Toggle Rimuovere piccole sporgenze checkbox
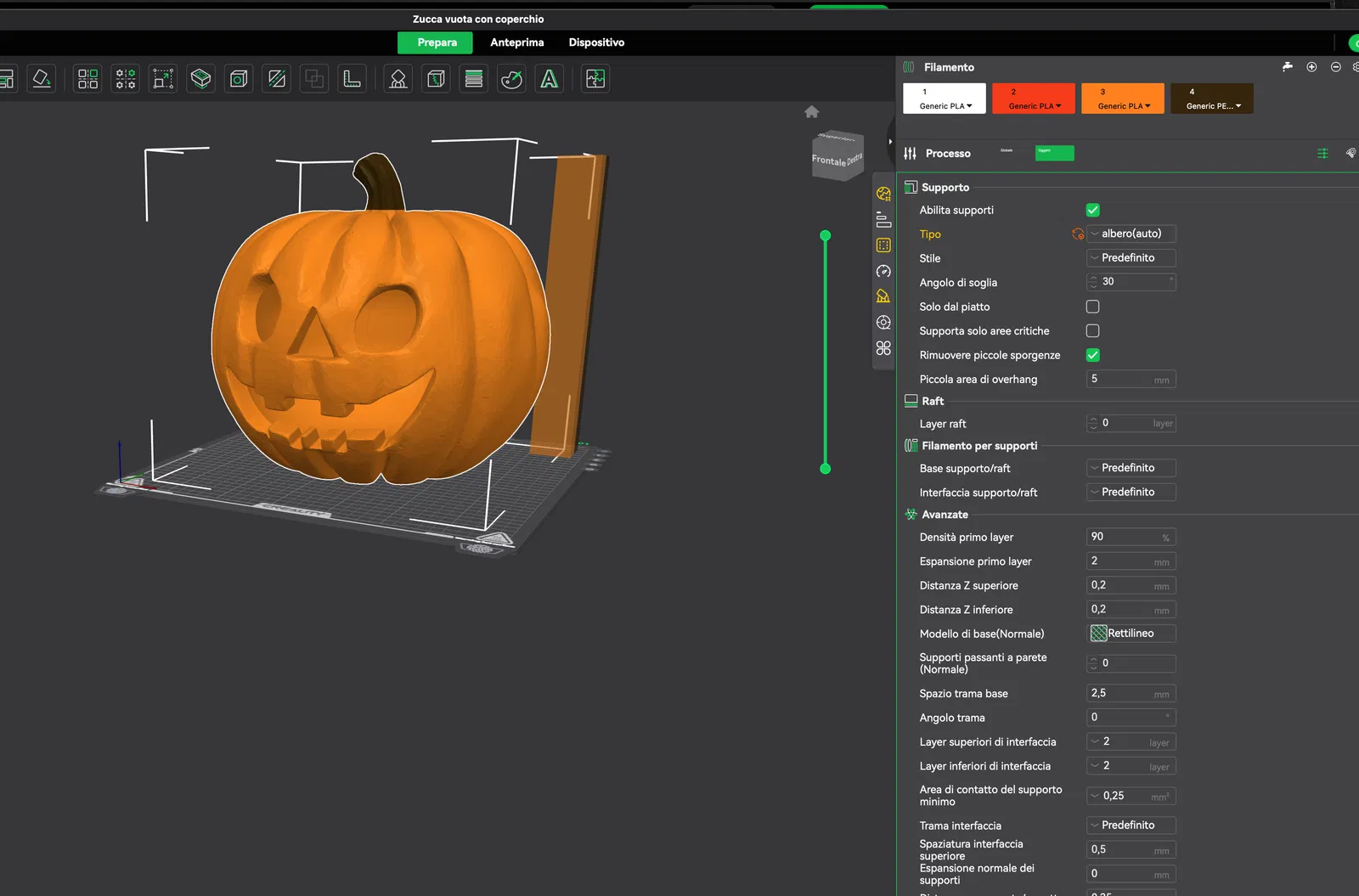 1092,355
